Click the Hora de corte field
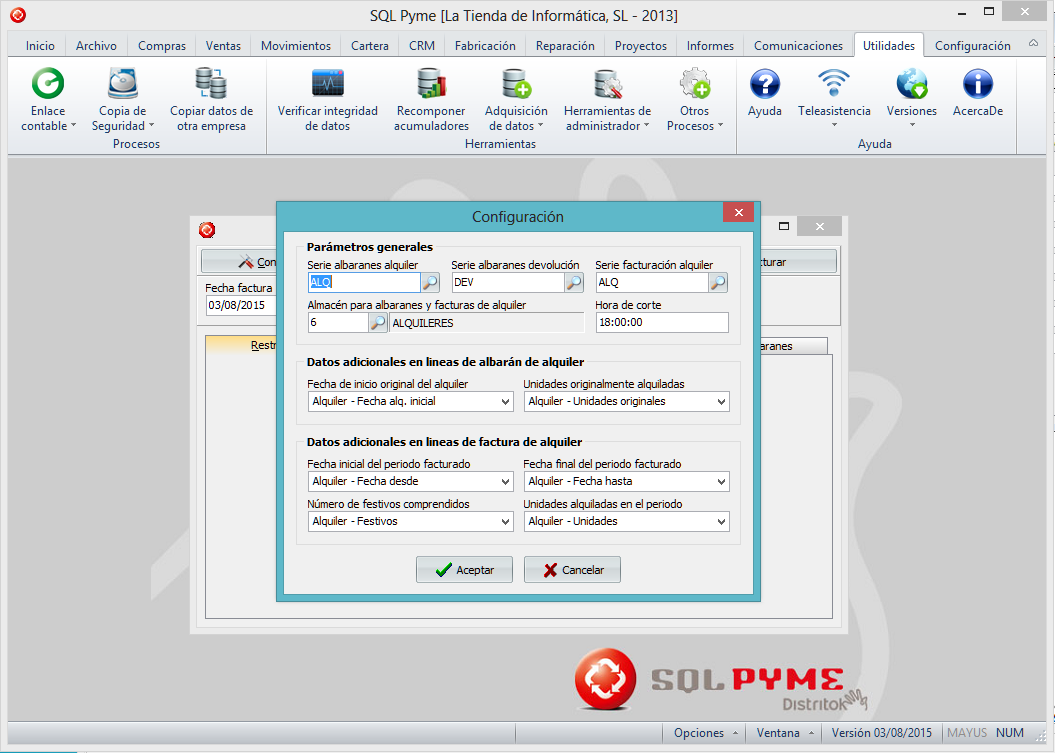 (661, 323)
